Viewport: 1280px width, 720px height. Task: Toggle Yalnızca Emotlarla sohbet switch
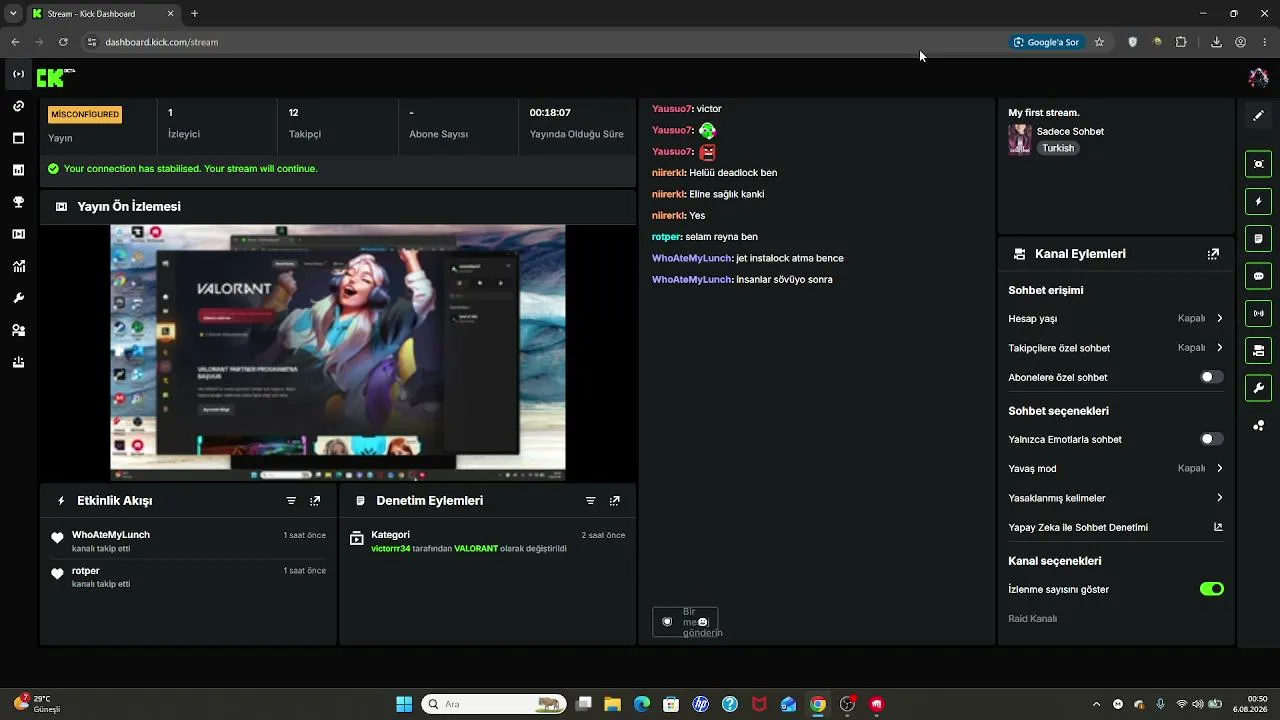pyautogui.click(x=1211, y=439)
